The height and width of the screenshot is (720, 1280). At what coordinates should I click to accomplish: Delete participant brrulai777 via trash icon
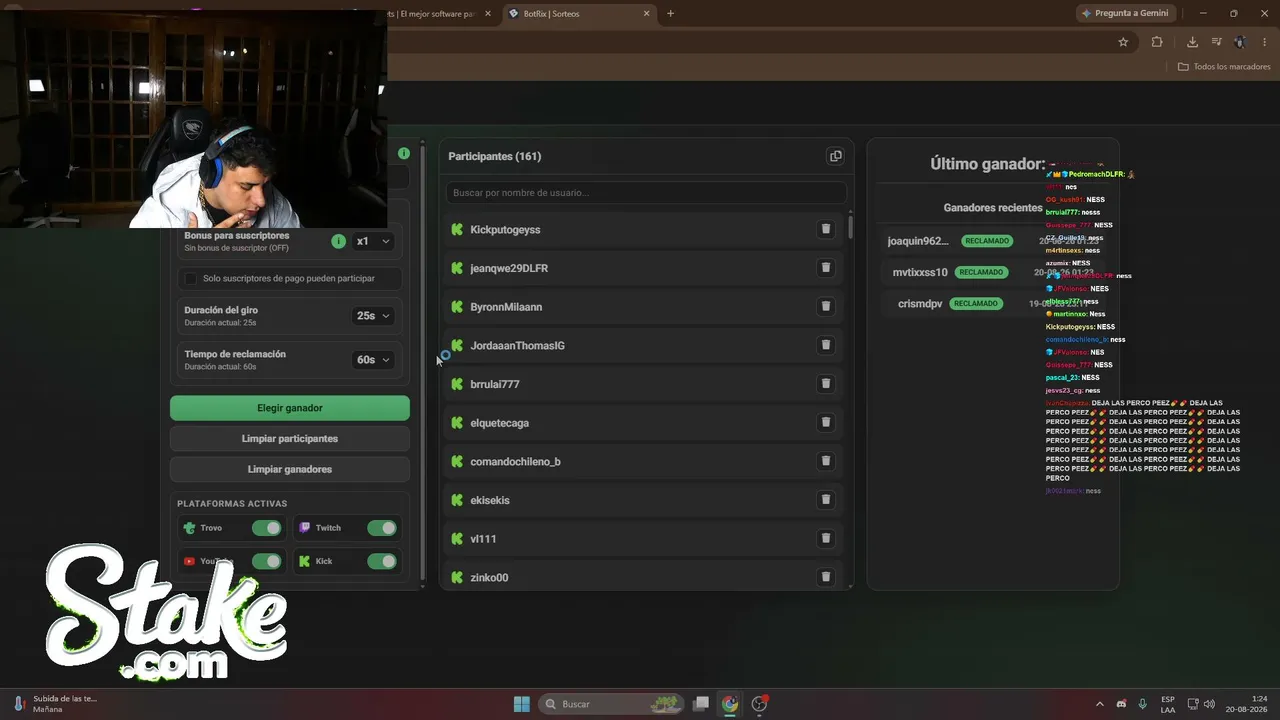point(826,384)
